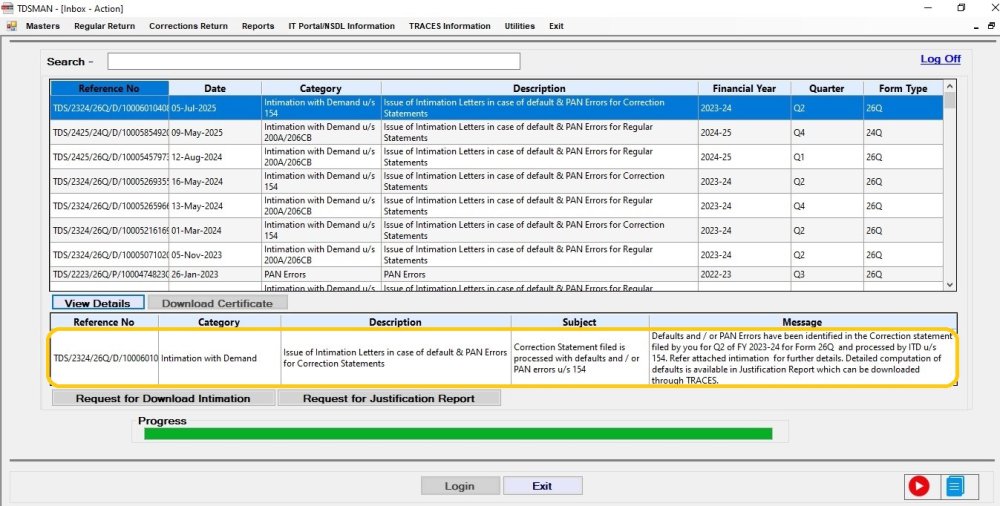Click the Q3 quarter cell

[827, 274]
